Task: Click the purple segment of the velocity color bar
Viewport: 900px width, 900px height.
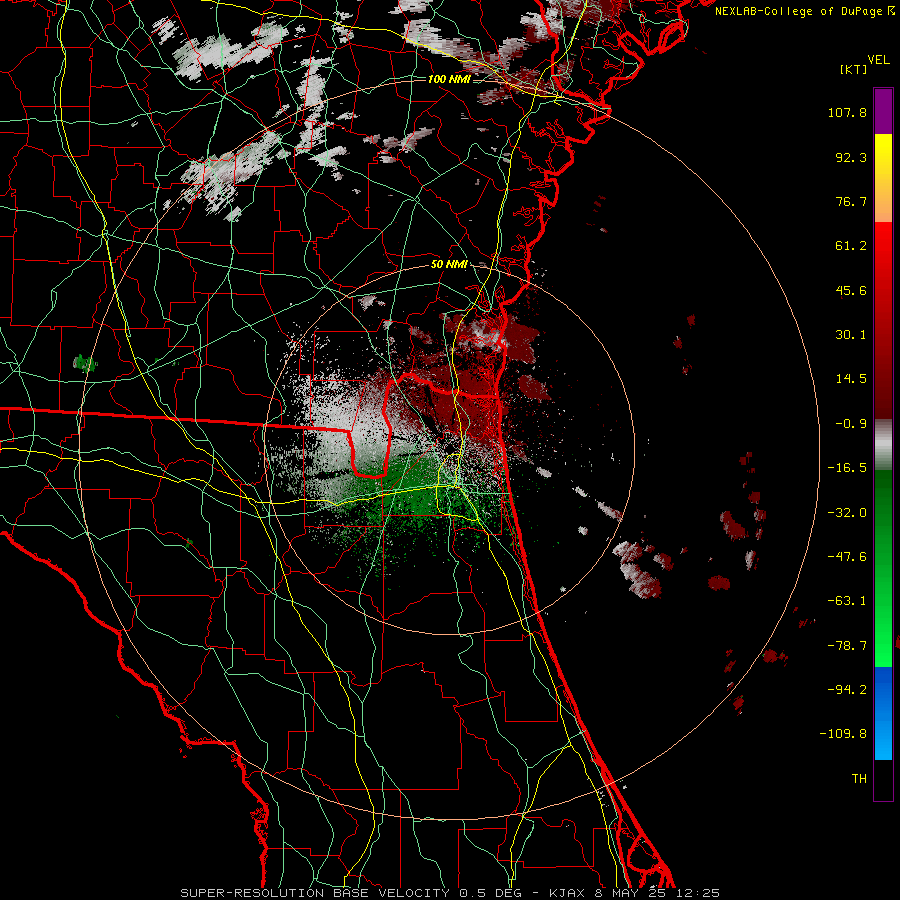Action: click(883, 111)
